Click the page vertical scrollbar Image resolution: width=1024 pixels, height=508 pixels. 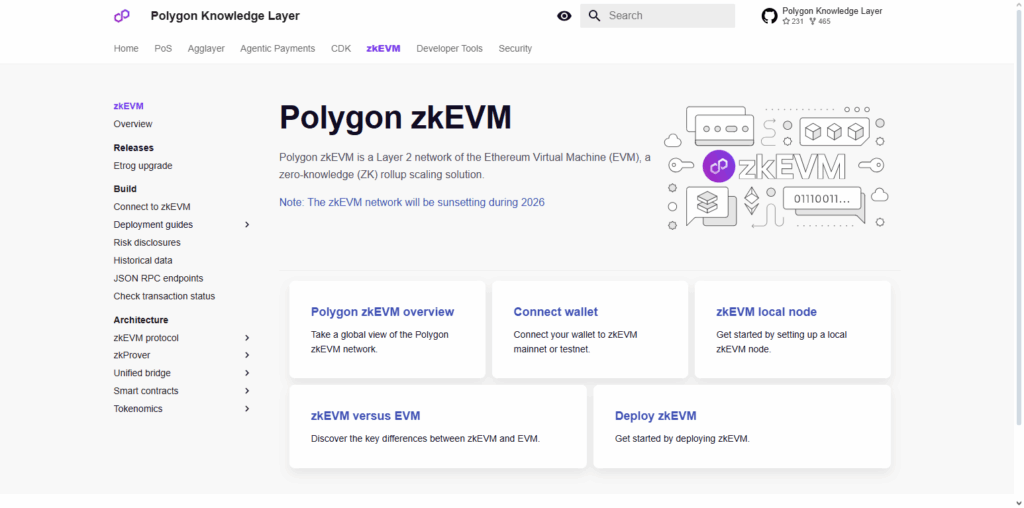[x=1019, y=215]
